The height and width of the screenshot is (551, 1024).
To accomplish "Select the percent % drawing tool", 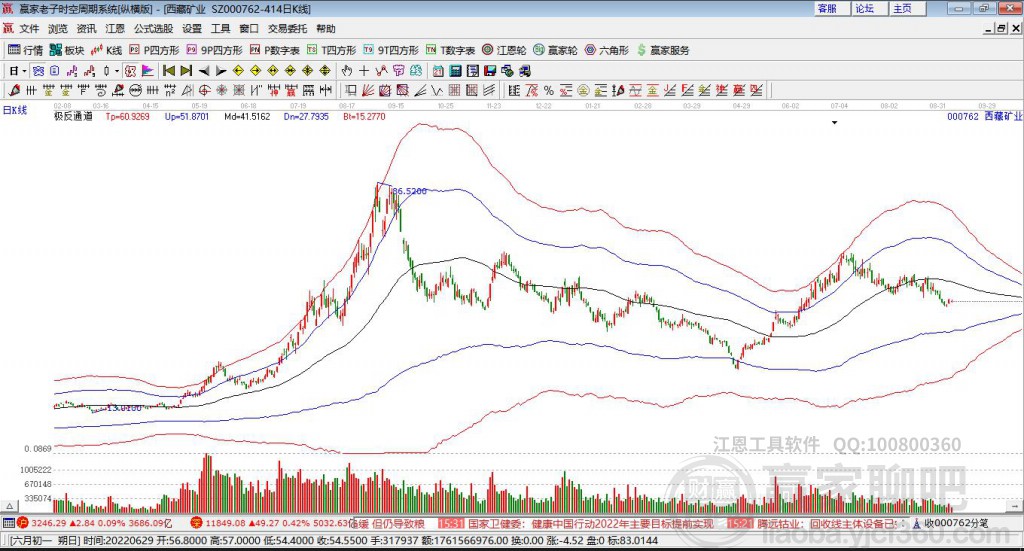I will coord(549,90).
